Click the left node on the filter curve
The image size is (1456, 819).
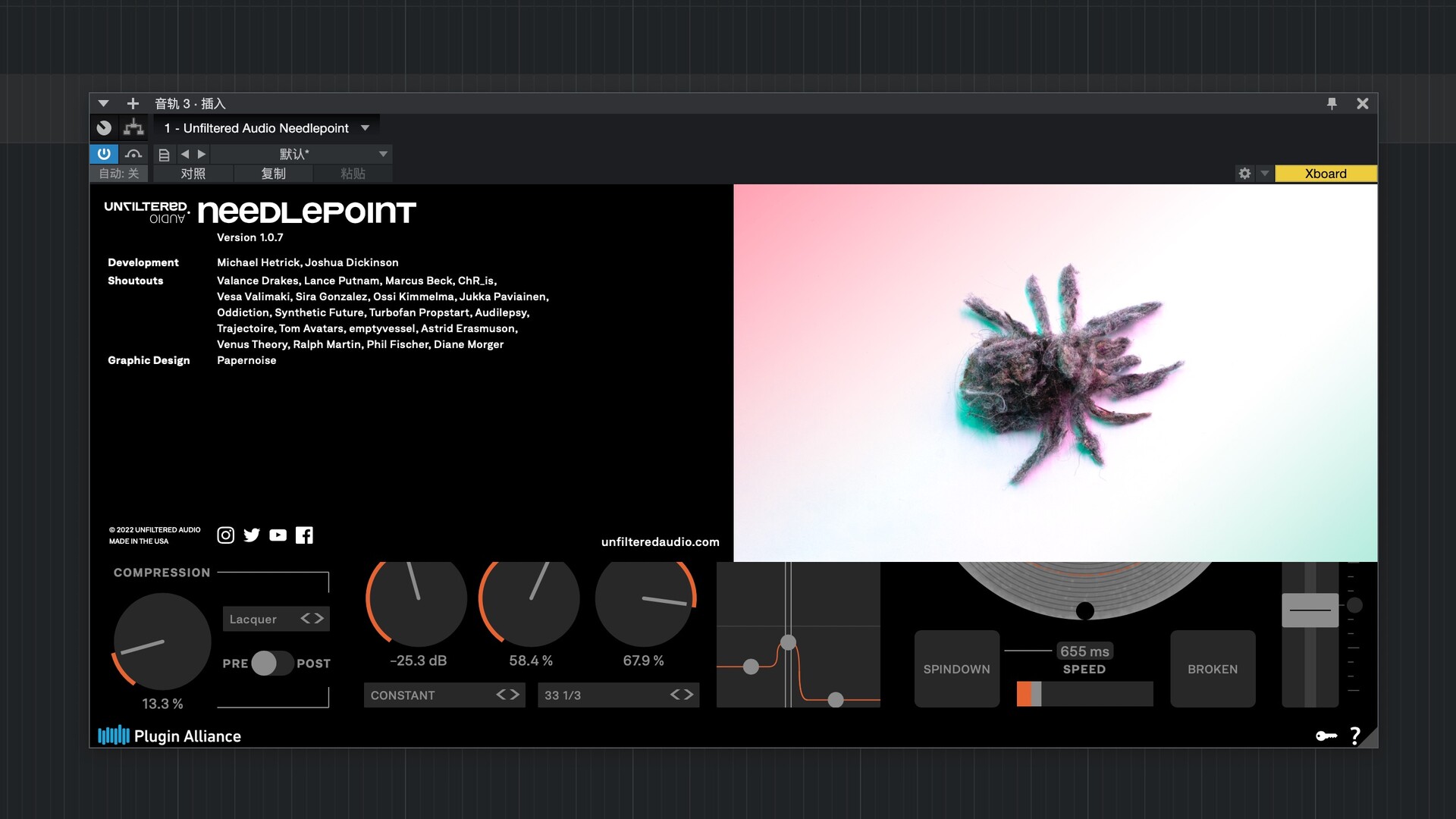(x=751, y=667)
